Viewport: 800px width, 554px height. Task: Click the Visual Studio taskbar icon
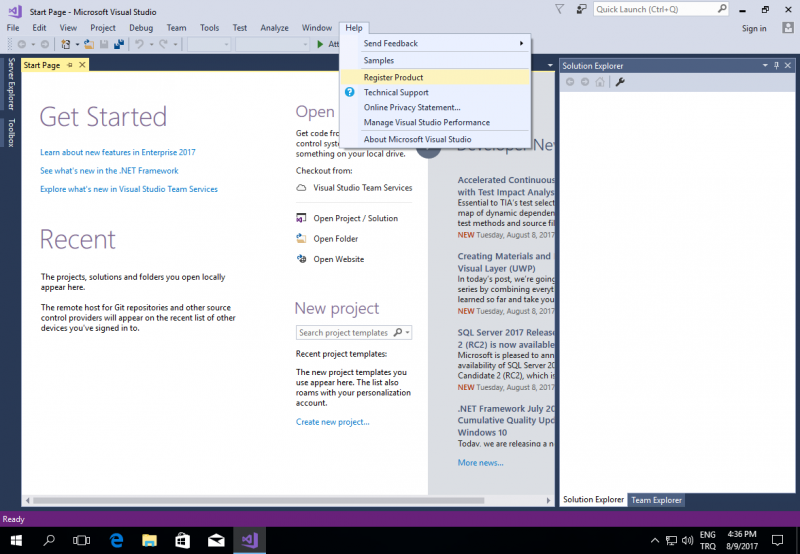click(x=249, y=540)
